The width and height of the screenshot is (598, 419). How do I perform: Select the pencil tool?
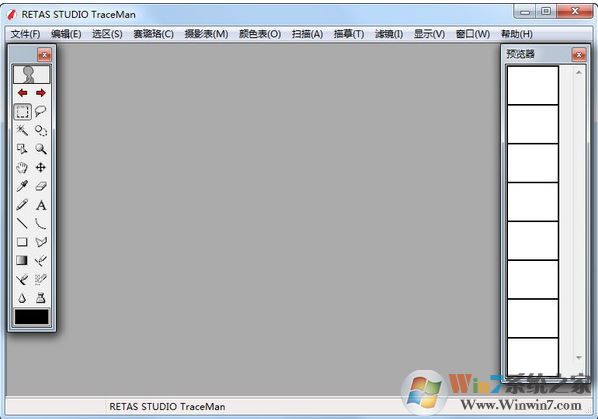tap(22, 205)
